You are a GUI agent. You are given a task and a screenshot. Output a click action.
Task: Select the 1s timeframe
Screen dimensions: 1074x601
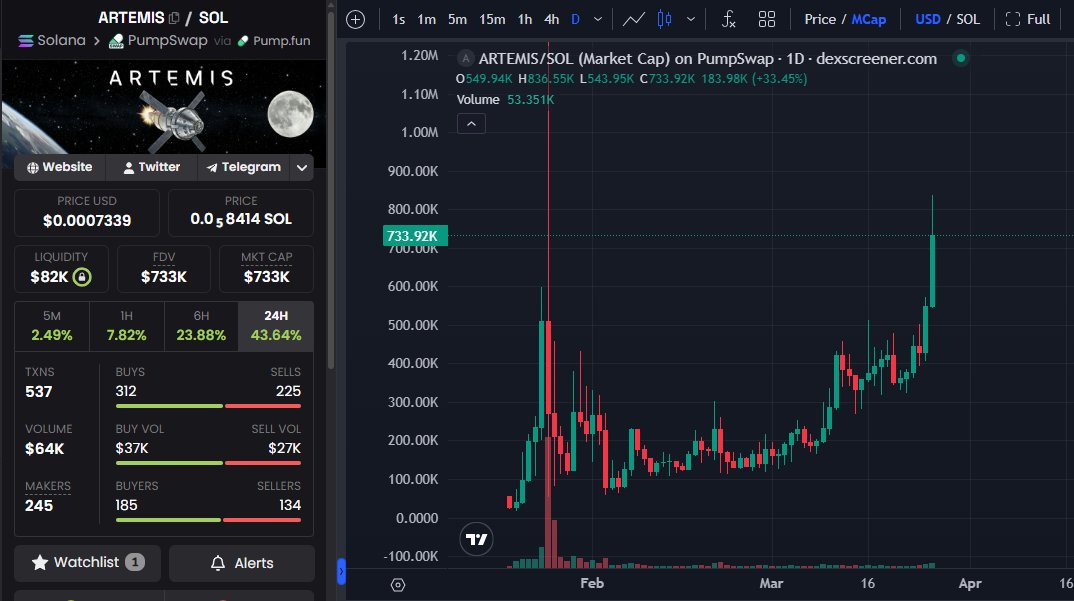(x=399, y=19)
